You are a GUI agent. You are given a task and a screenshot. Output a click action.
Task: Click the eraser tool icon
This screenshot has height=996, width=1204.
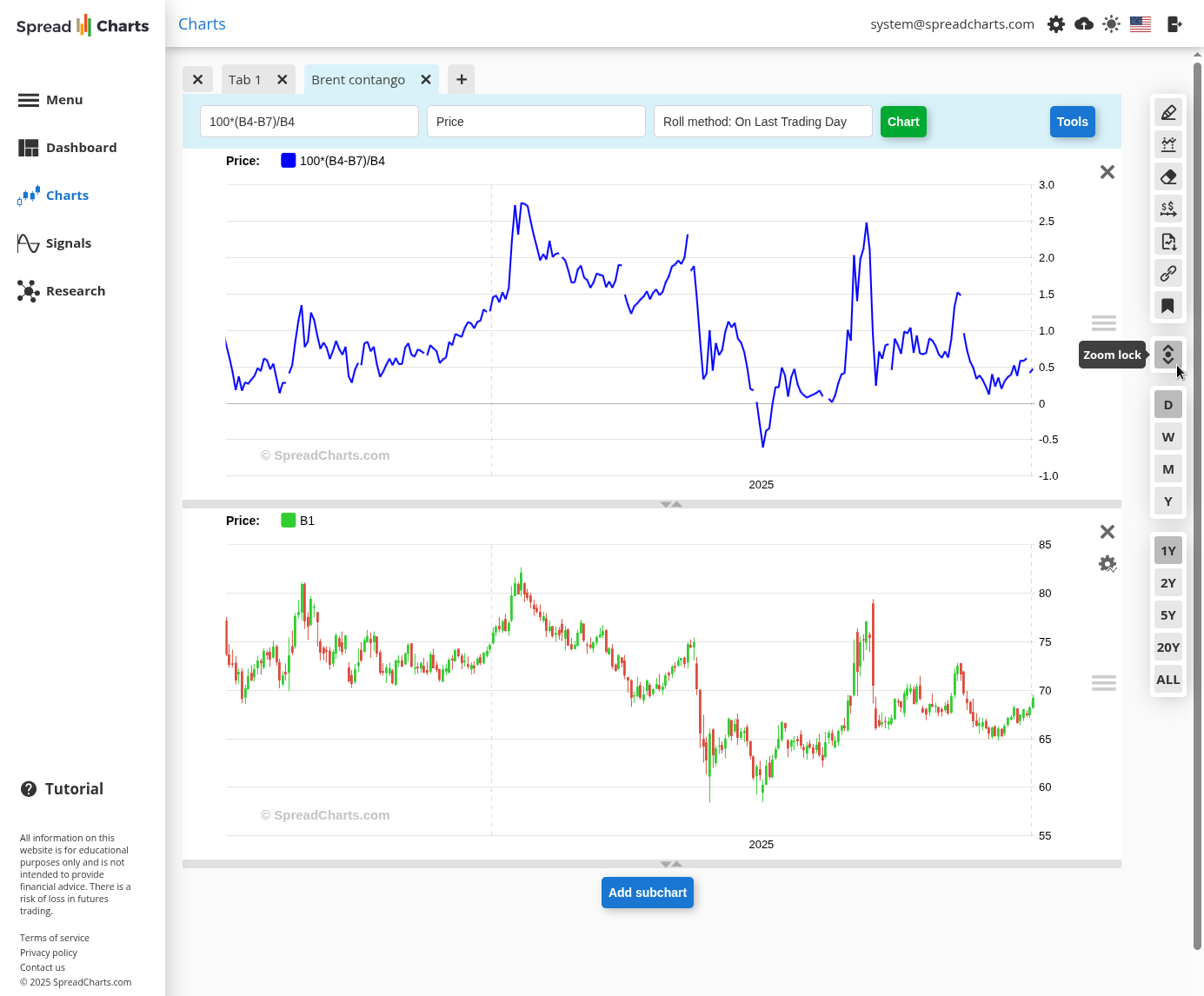tap(1168, 176)
